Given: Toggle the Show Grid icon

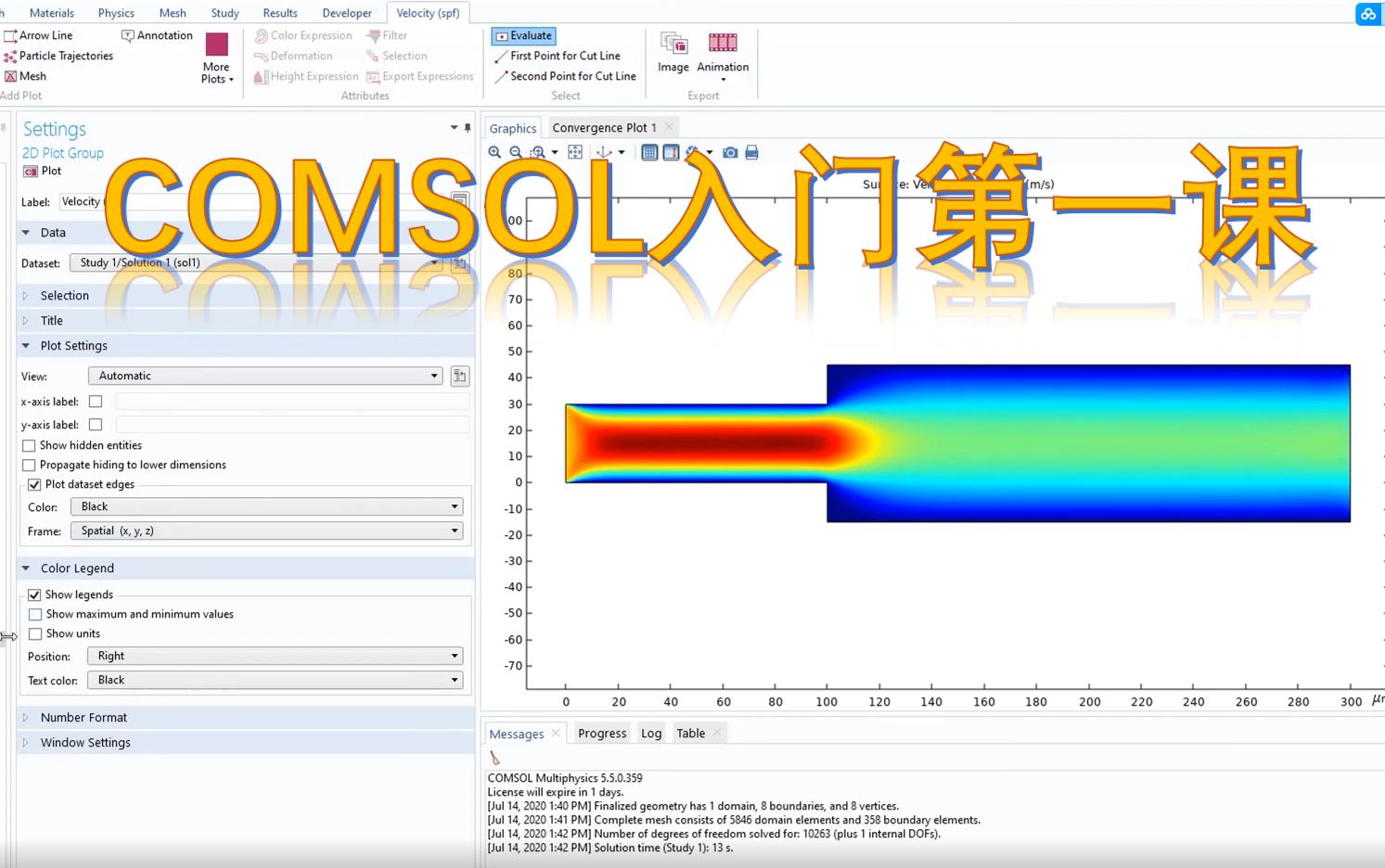Looking at the screenshot, I should tap(649, 152).
